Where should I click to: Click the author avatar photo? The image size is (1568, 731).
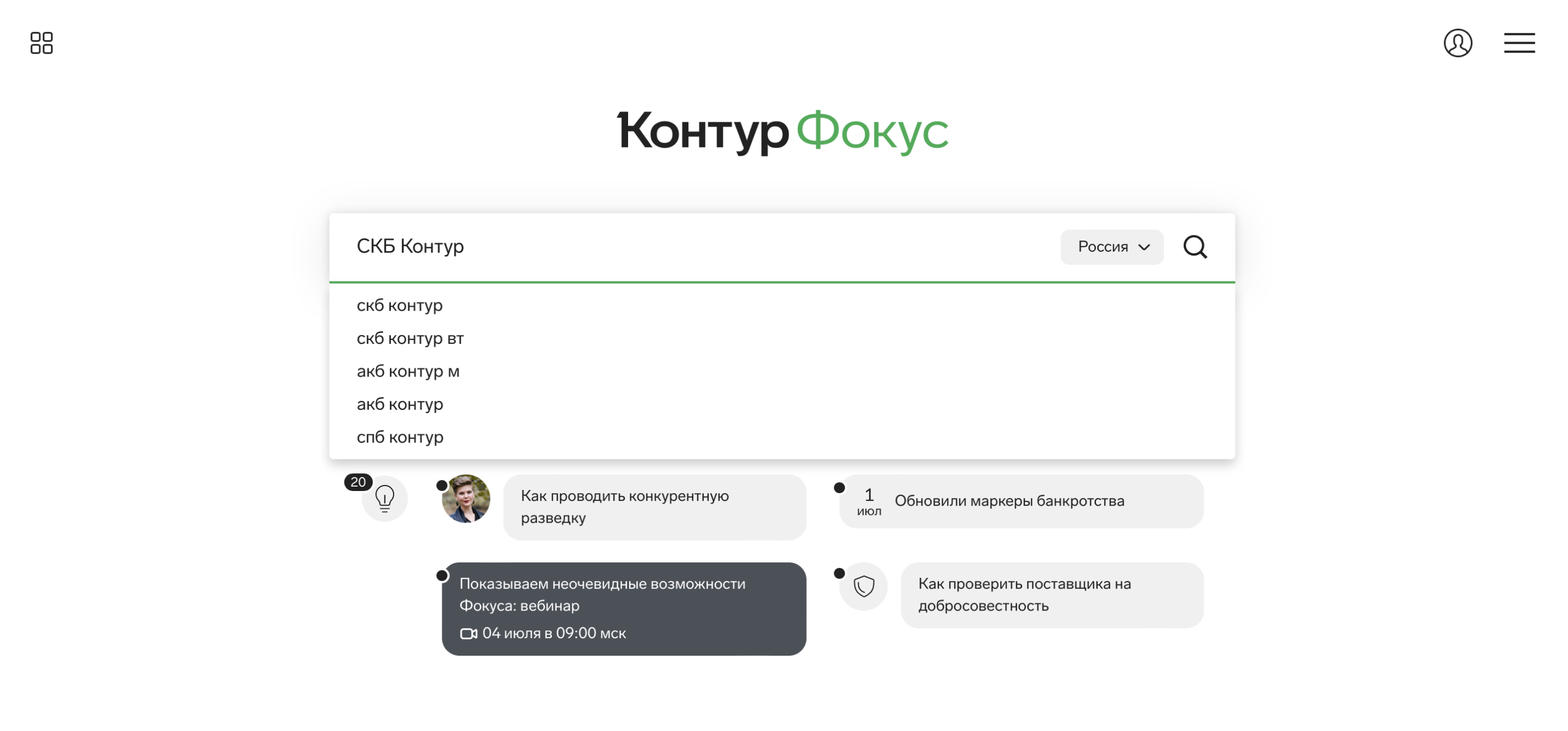(466, 499)
